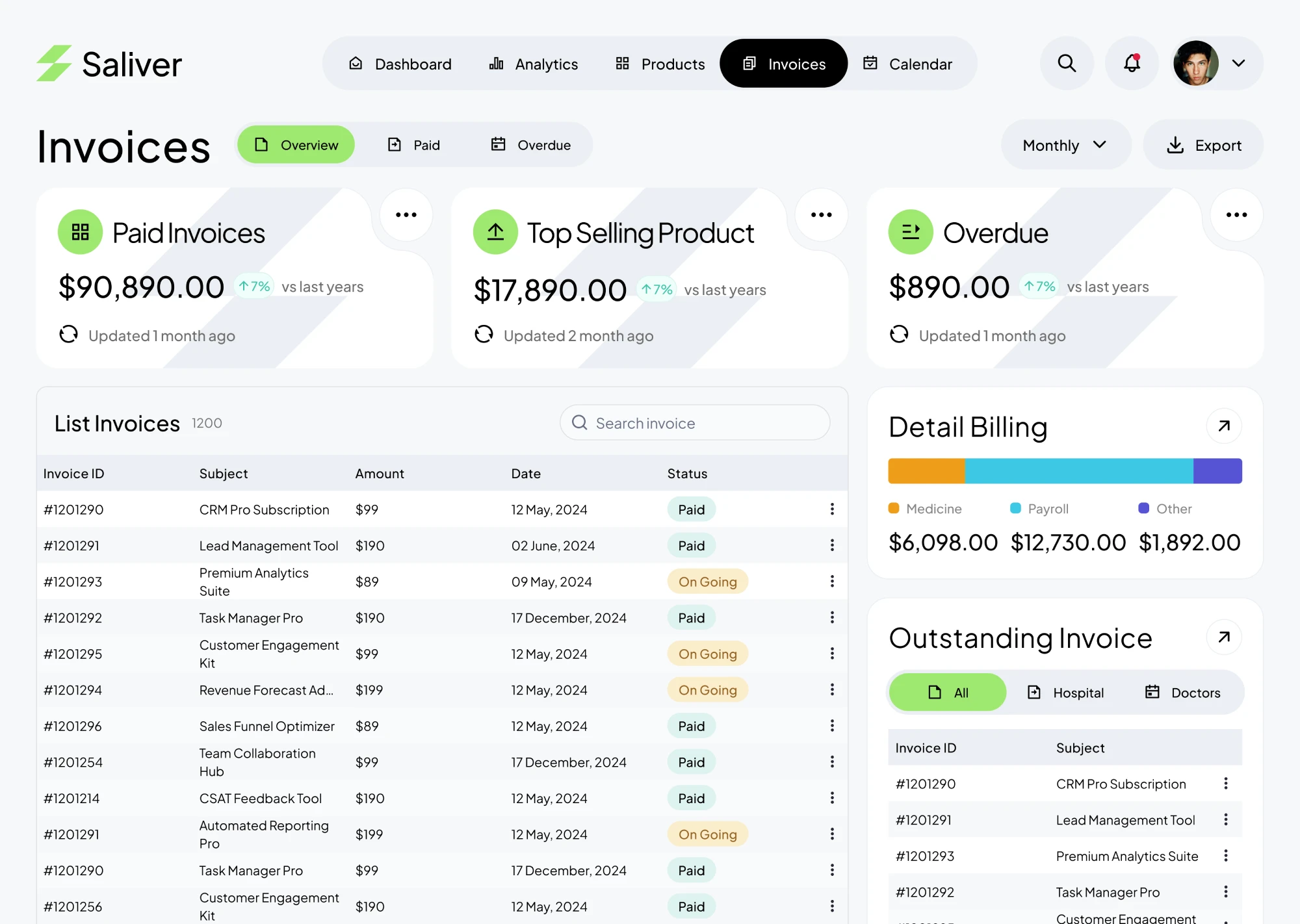Open options menu on Top Selling Product

point(821,215)
